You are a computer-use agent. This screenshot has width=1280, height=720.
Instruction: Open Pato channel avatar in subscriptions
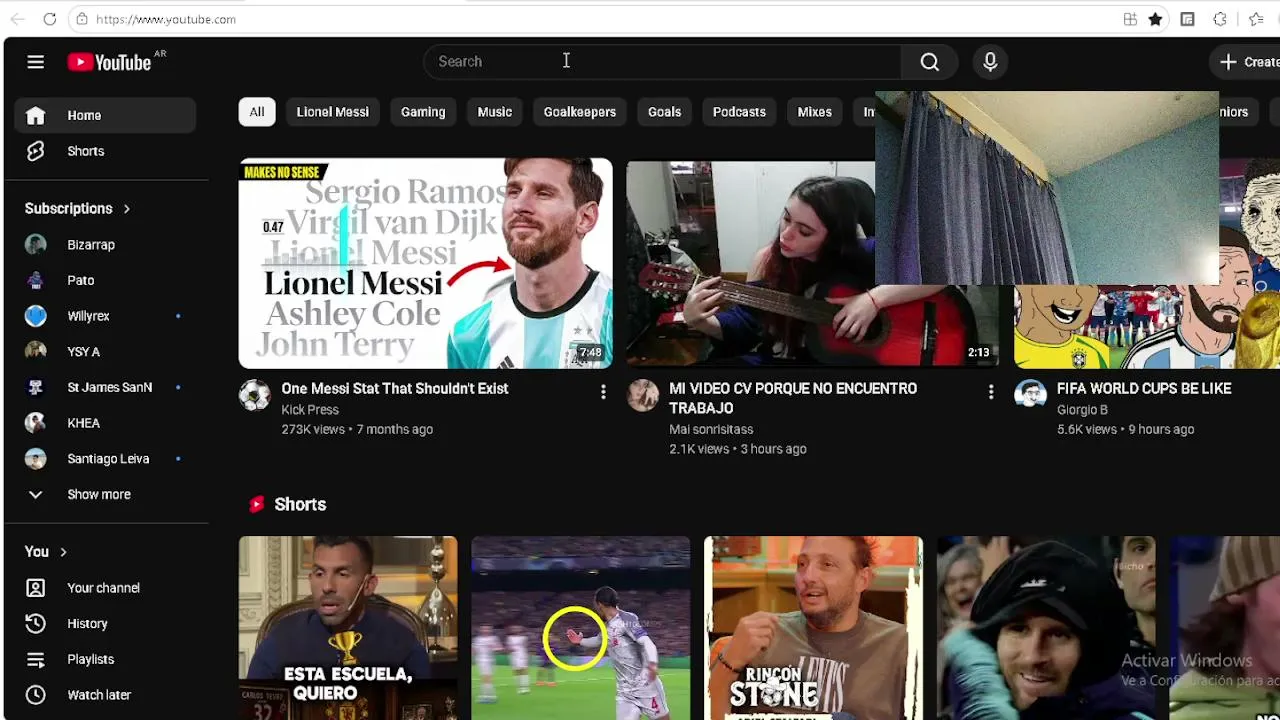pyautogui.click(x=36, y=281)
